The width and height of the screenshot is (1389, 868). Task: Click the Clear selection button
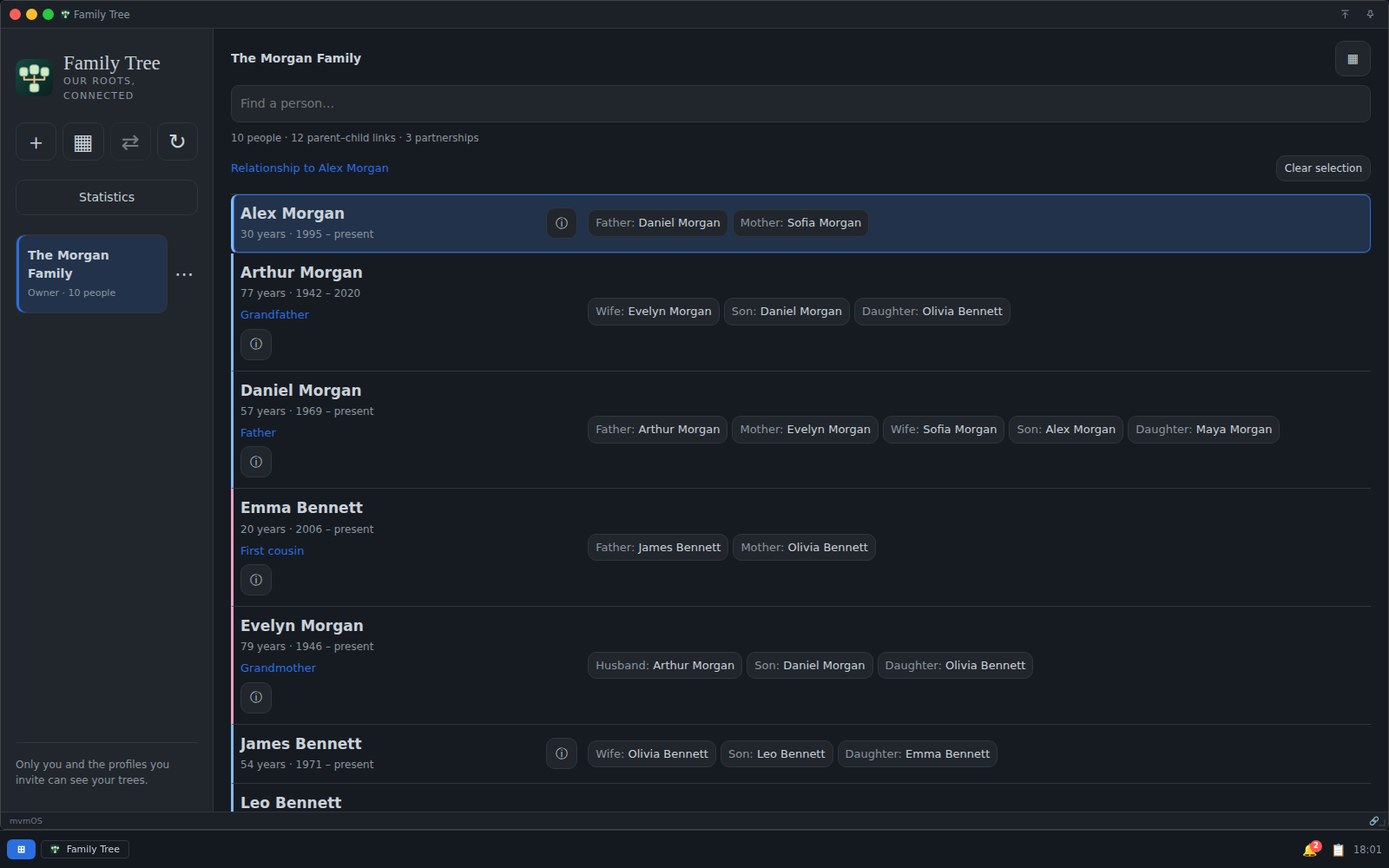click(x=1323, y=168)
